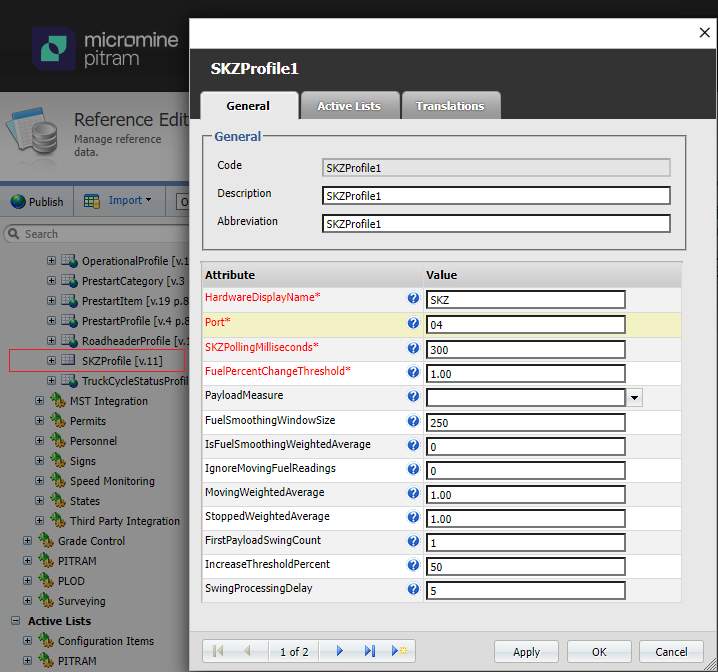Go to next record arrow
Viewport: 718px width, 672px height.
339,650
